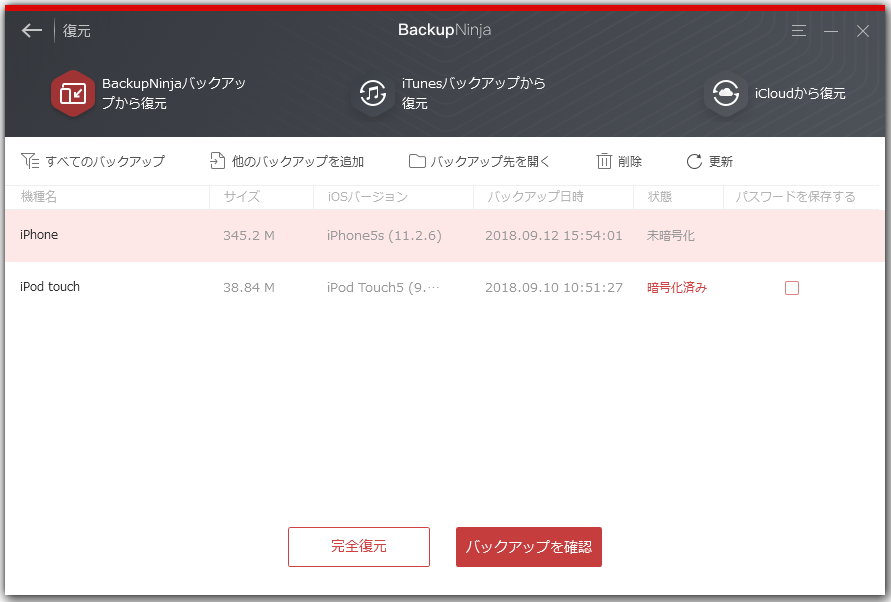Click truncated iPod Touch5 version cell

click(x=384, y=288)
